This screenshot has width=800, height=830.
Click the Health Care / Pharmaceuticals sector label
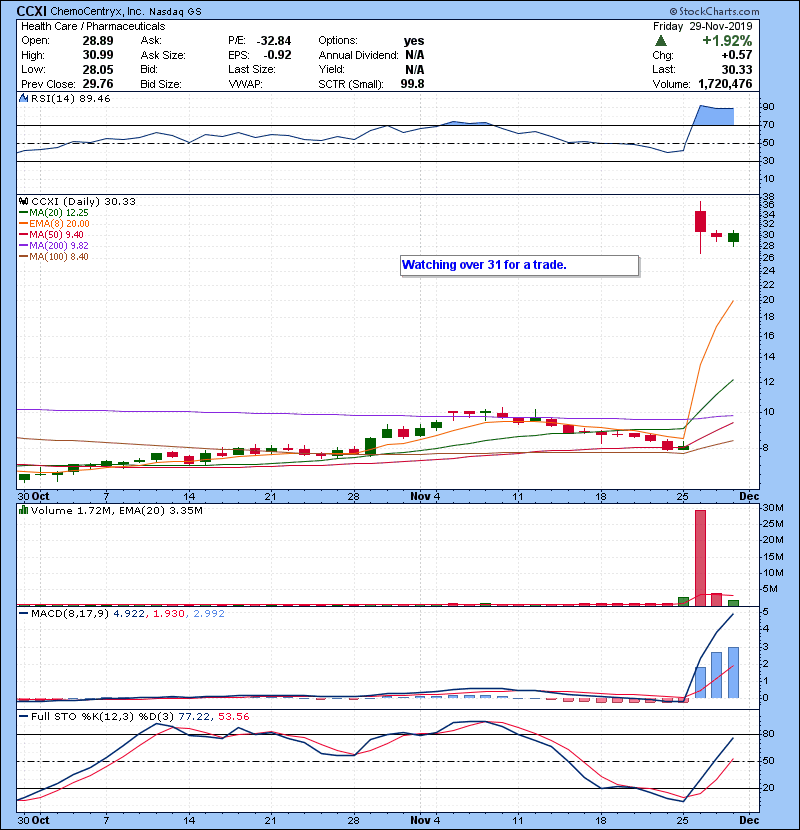(93, 26)
